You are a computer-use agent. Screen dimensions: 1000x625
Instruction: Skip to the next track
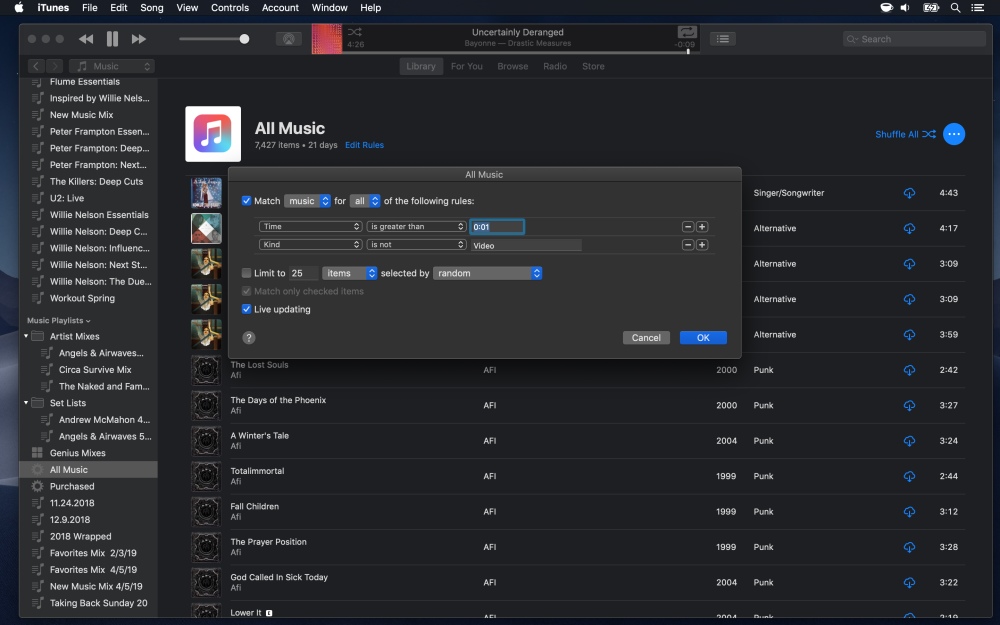(139, 39)
